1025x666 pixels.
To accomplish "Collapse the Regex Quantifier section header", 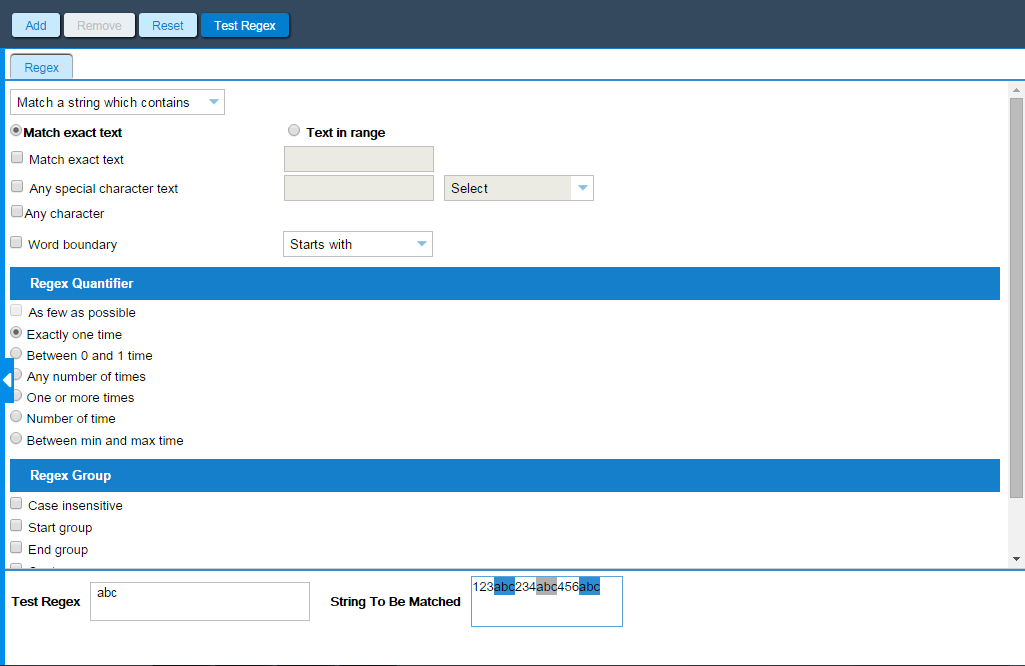I will (x=505, y=284).
